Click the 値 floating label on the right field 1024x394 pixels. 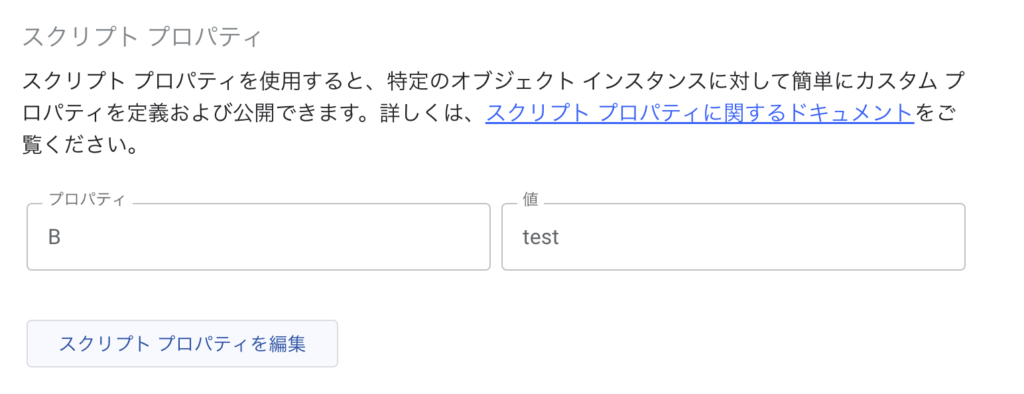click(531, 201)
